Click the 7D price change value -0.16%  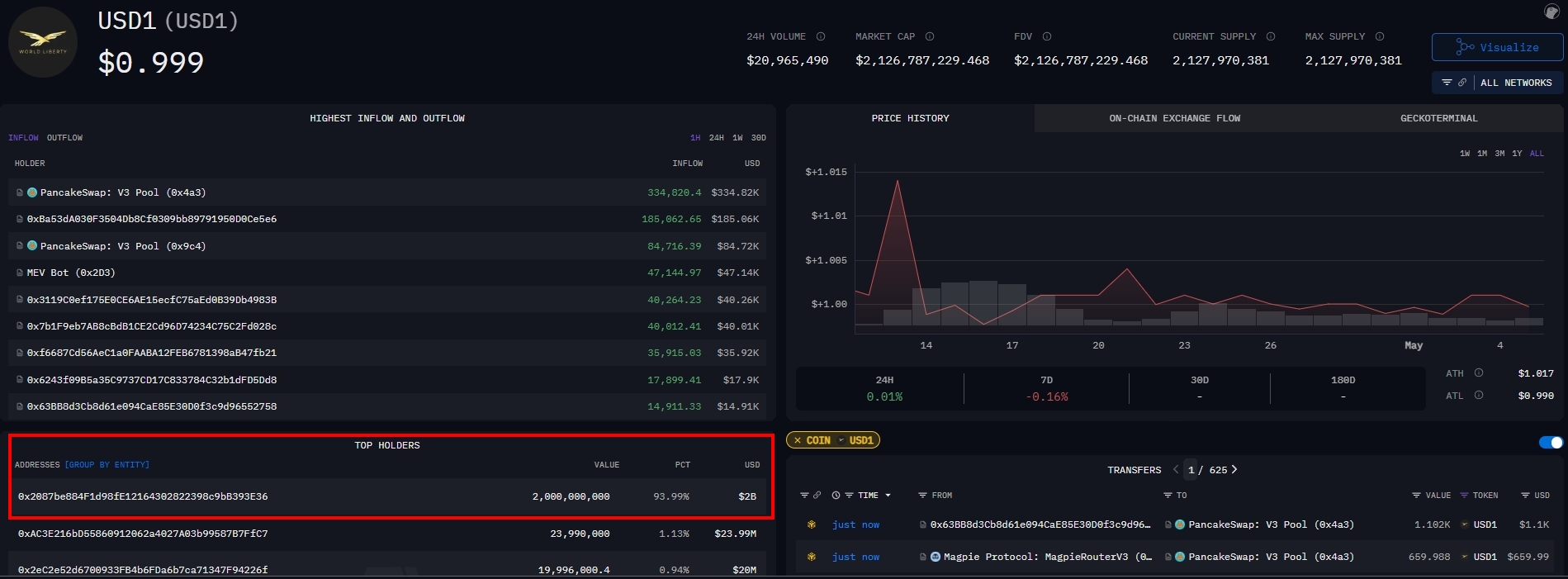coord(1046,396)
